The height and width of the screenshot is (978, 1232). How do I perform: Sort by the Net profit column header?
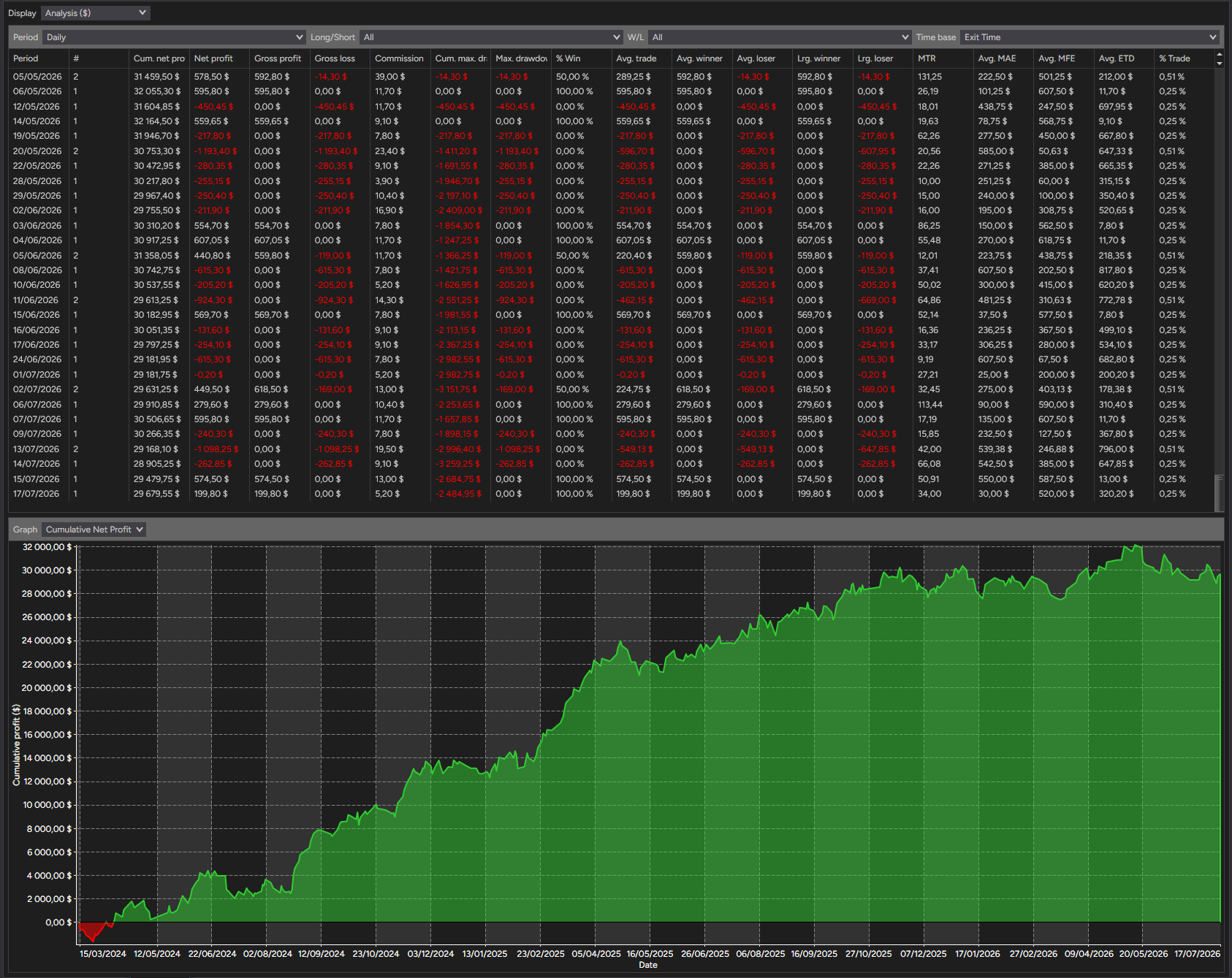click(x=219, y=58)
